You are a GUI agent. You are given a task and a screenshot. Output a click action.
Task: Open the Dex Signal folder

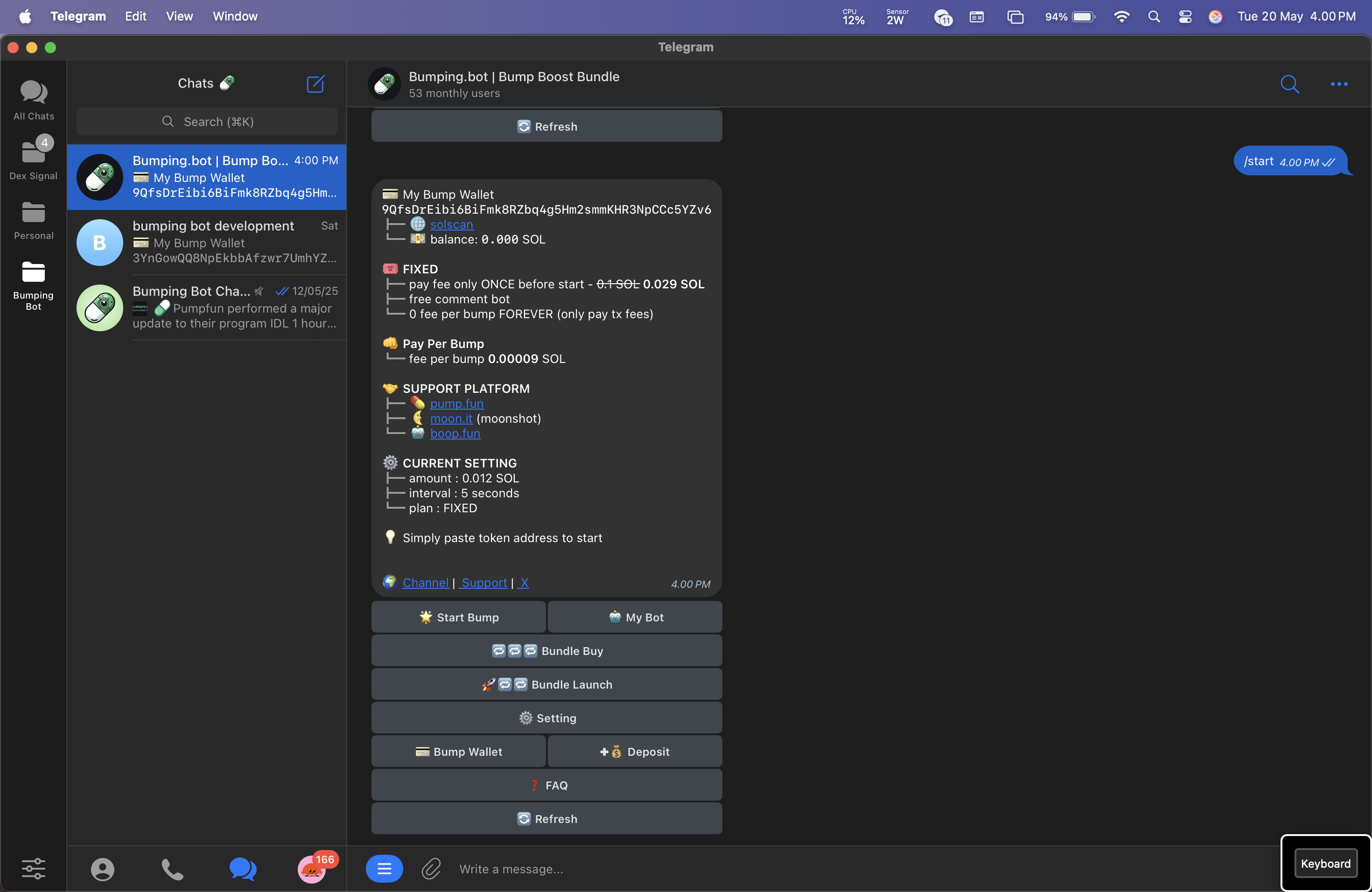[x=34, y=159]
